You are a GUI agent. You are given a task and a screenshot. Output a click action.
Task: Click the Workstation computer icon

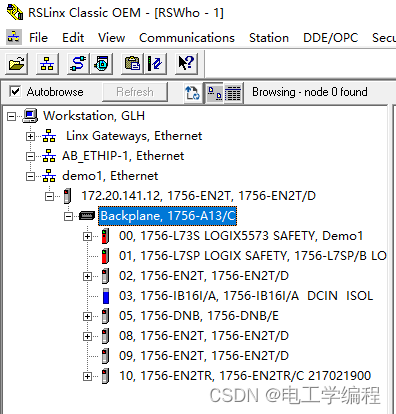pyautogui.click(x=30, y=116)
